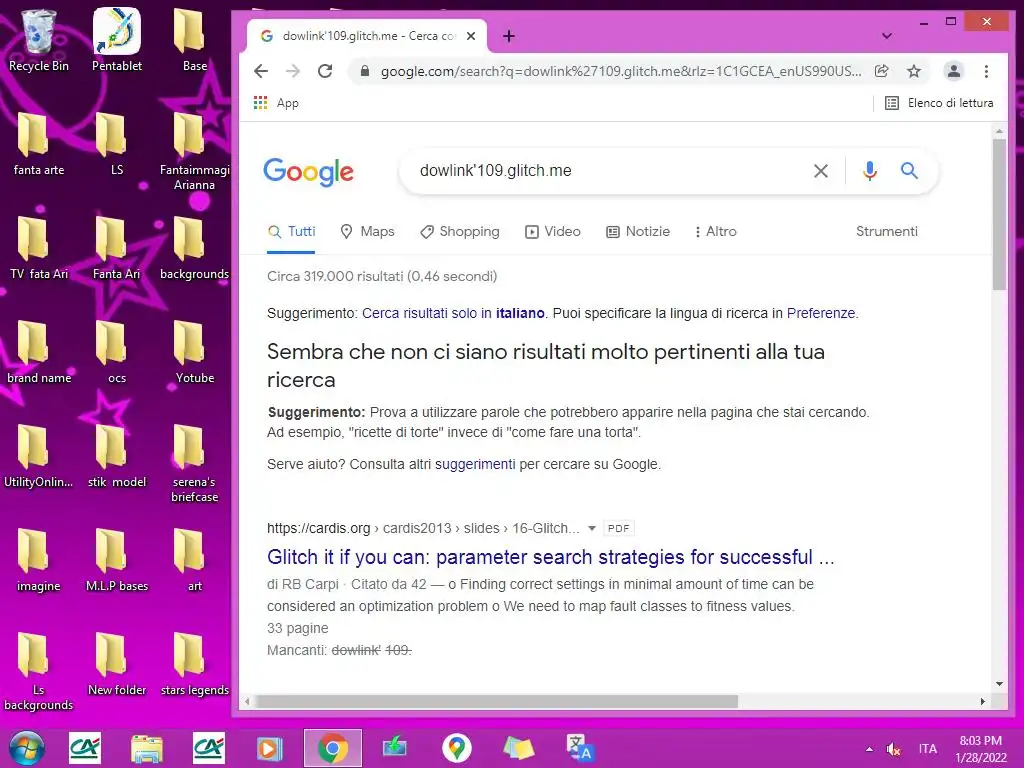The height and width of the screenshot is (768, 1024).
Task: Start voice search with the microphone
Action: pos(869,171)
